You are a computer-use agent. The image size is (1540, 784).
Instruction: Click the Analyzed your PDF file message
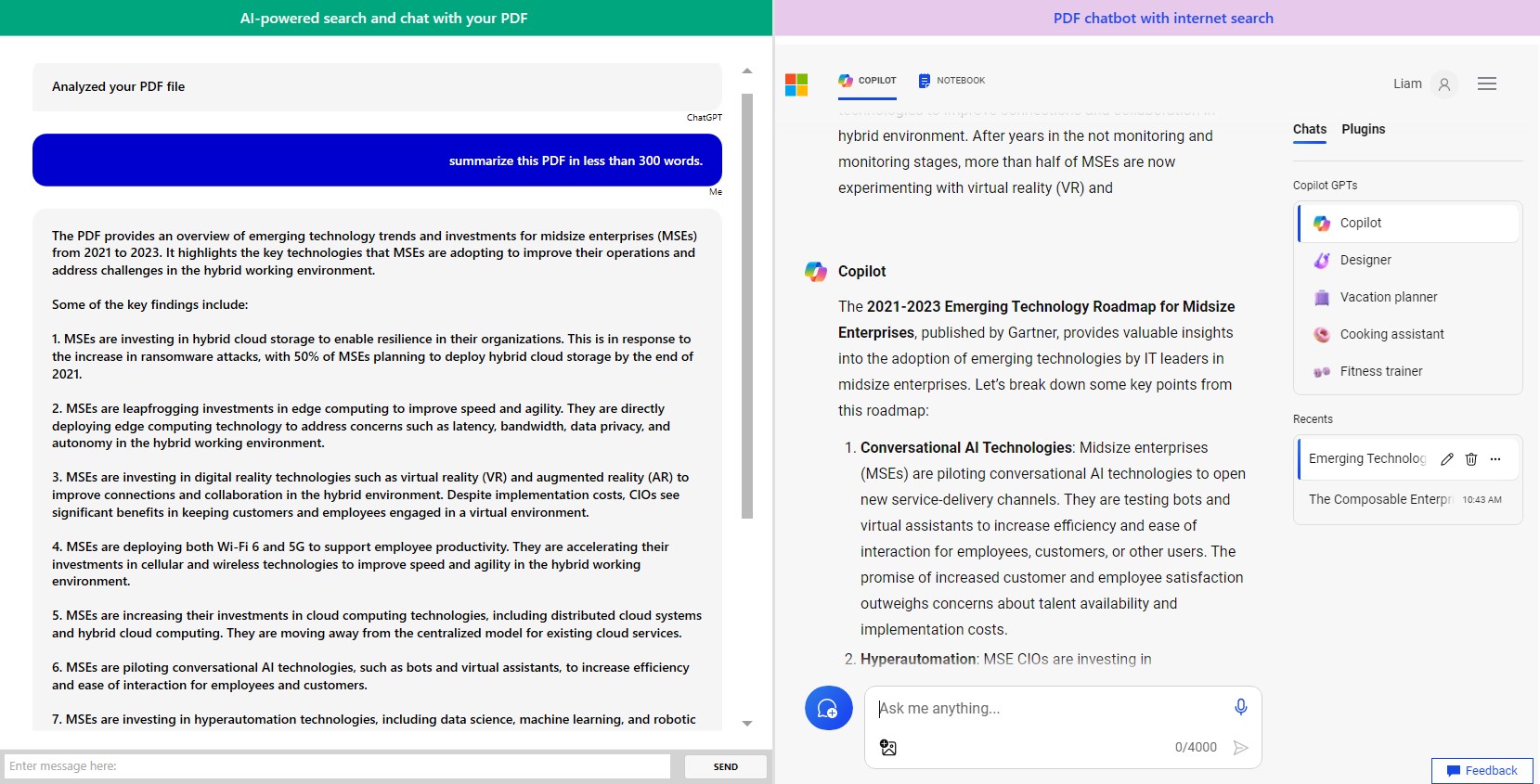click(377, 86)
